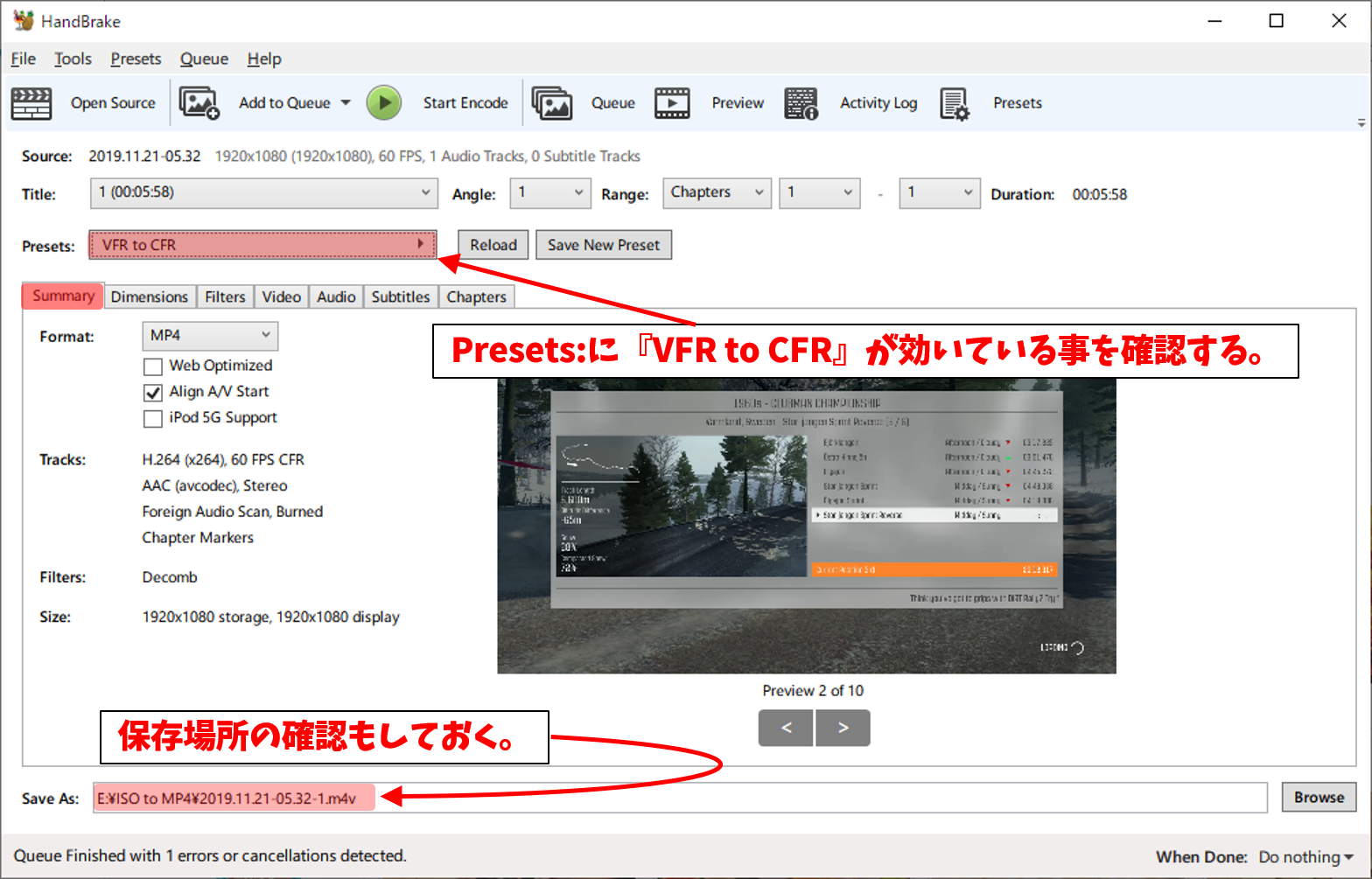Click the Preview 2 of 10 label
Screen dimensions: 1372x879
(813, 691)
